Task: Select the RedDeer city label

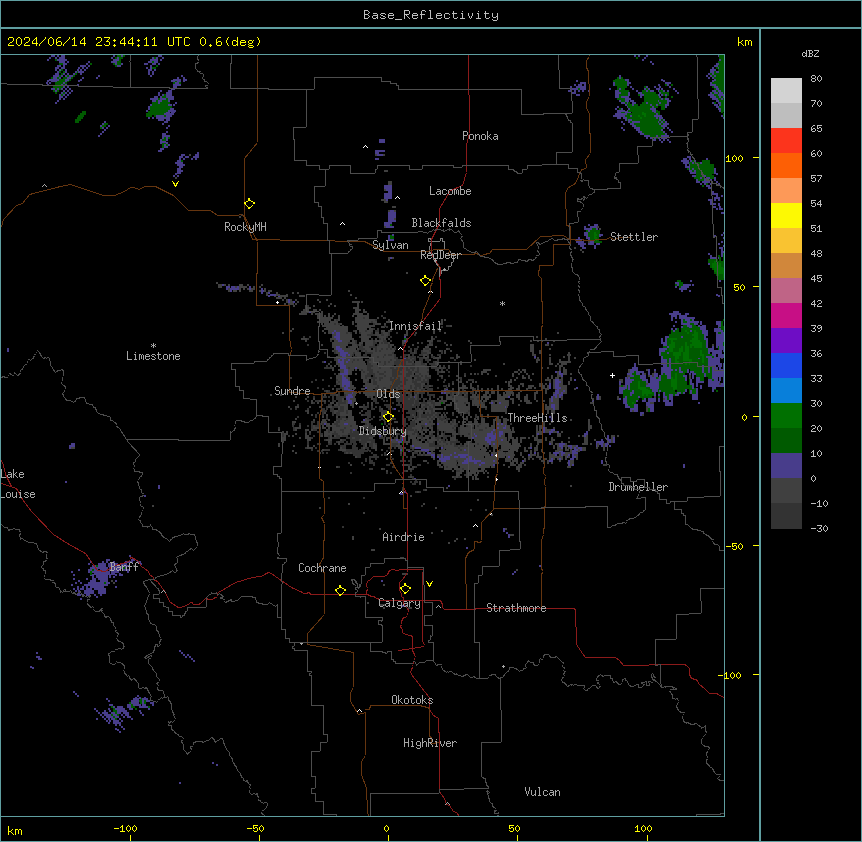Action: (x=440, y=255)
